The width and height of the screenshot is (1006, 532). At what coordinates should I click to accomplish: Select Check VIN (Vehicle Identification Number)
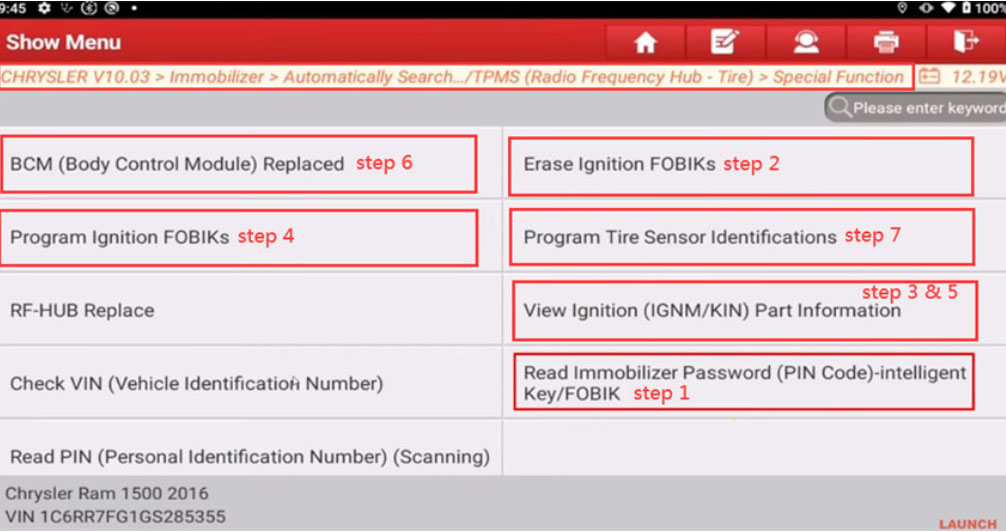[251, 383]
